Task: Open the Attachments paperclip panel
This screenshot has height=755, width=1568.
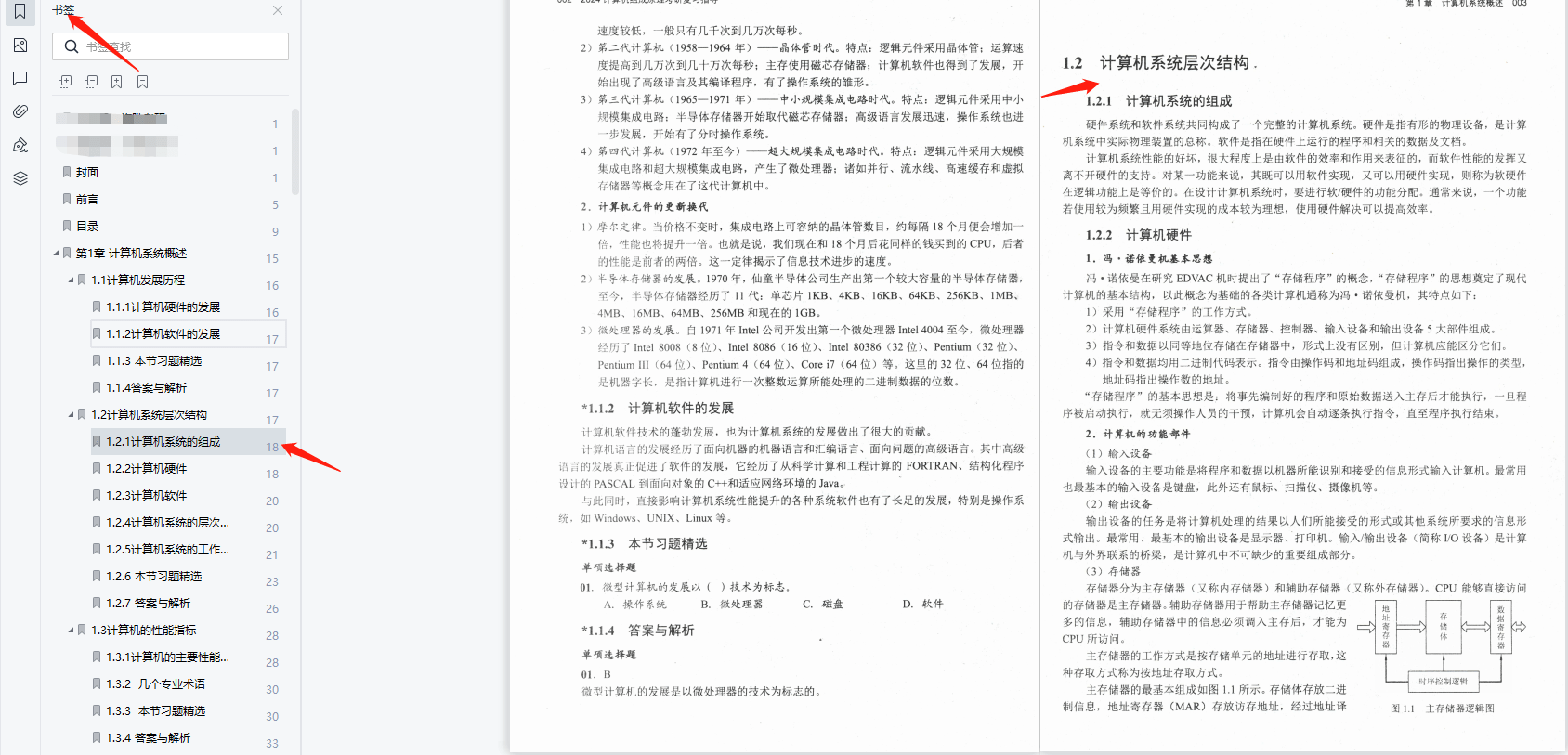Action: tap(20, 111)
